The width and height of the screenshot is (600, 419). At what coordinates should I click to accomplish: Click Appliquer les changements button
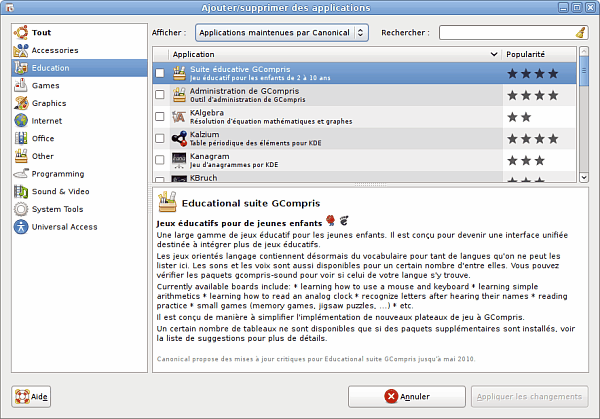coord(530,396)
